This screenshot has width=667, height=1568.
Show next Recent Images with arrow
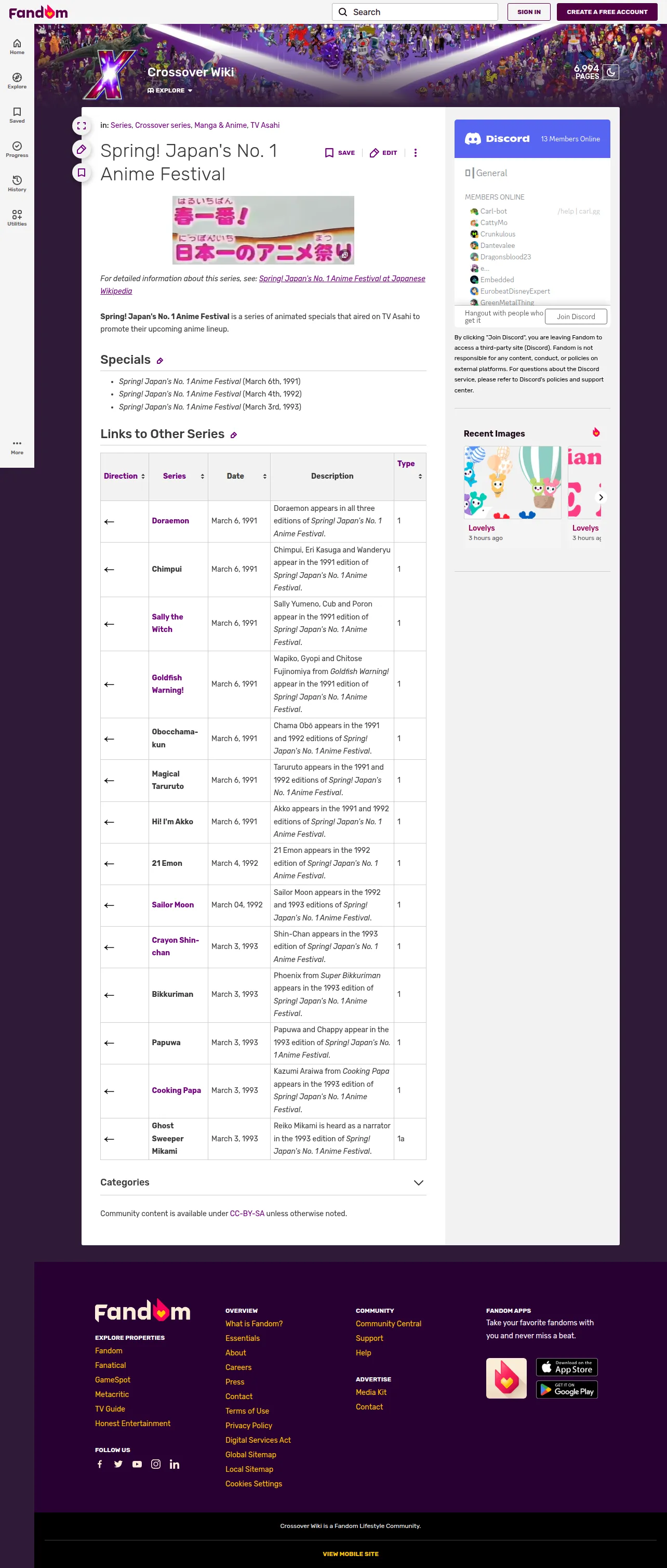click(x=601, y=497)
